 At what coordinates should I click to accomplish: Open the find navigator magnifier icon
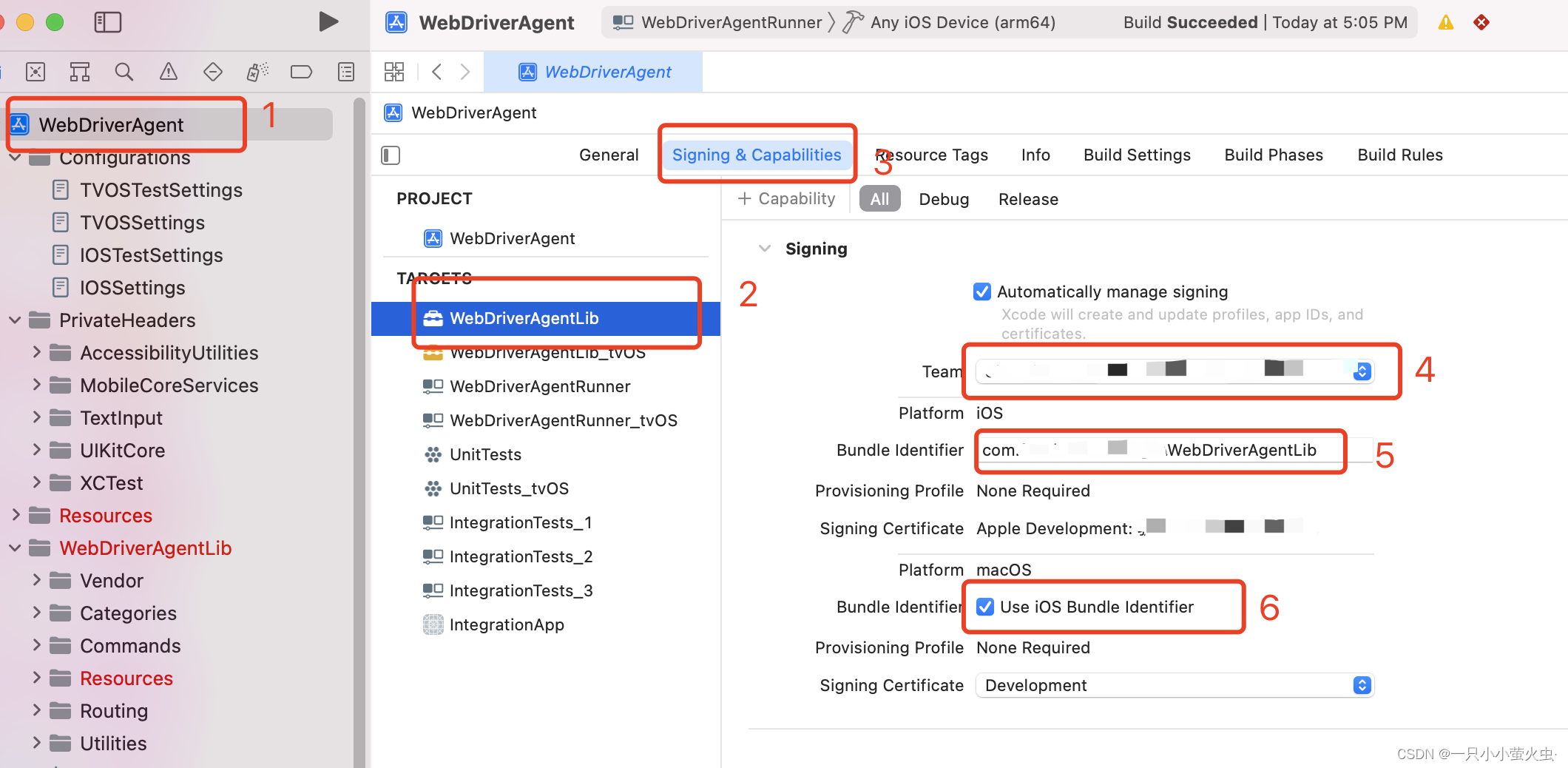coord(124,72)
